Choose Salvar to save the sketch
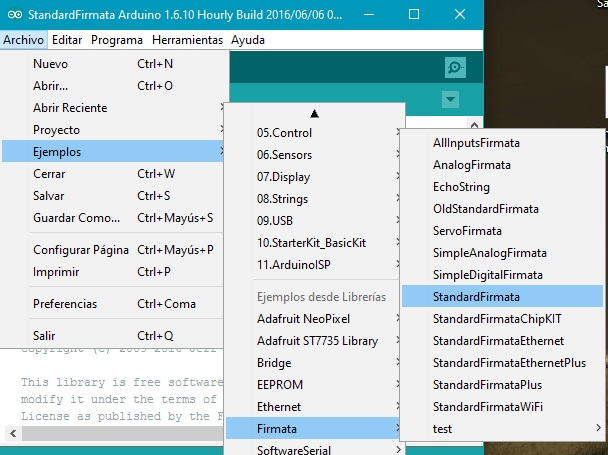Viewport: 608px width, 455px height. [x=112, y=196]
